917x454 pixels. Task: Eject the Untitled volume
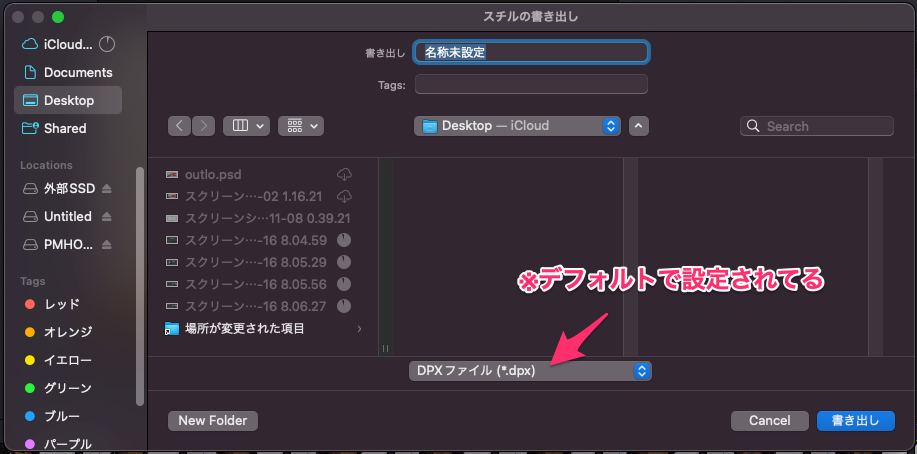pyautogui.click(x=106, y=216)
